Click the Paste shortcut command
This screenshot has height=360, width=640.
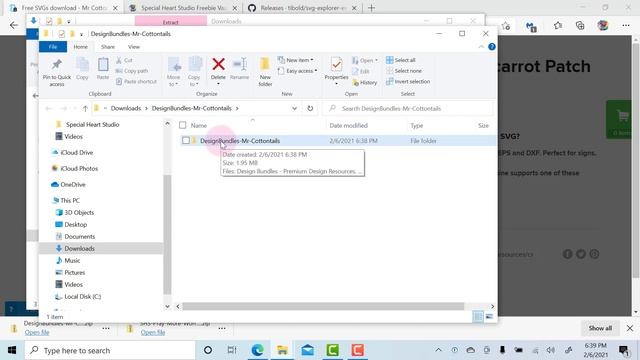[x=136, y=82]
